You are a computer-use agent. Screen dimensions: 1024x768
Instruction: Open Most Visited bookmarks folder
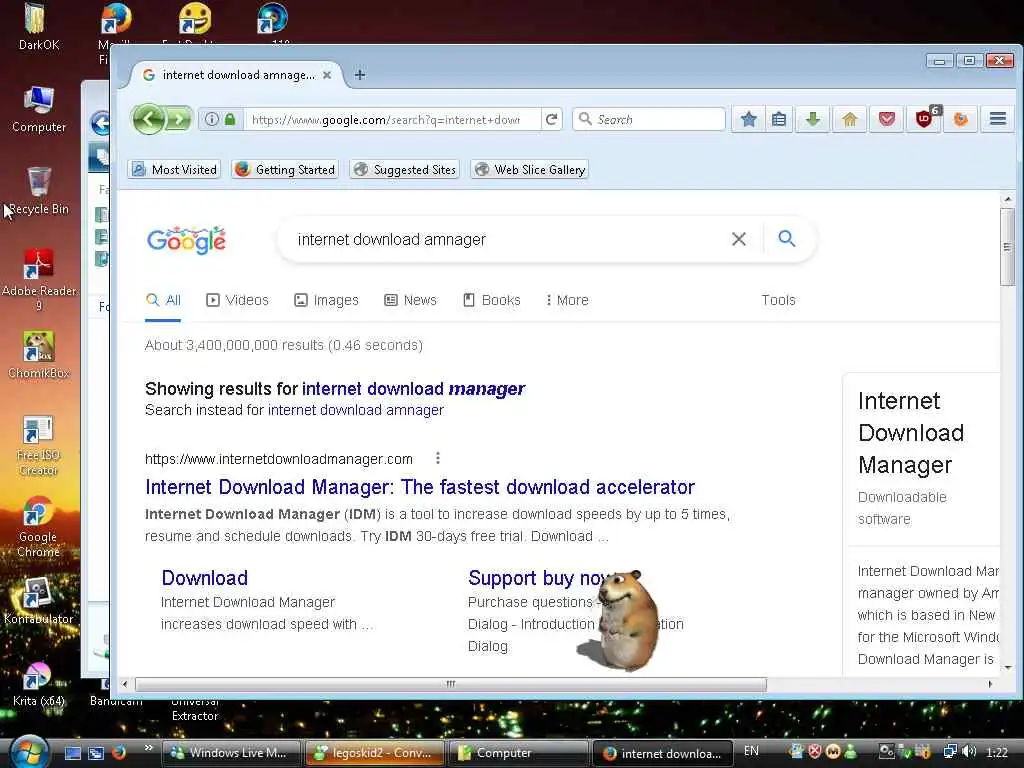174,170
